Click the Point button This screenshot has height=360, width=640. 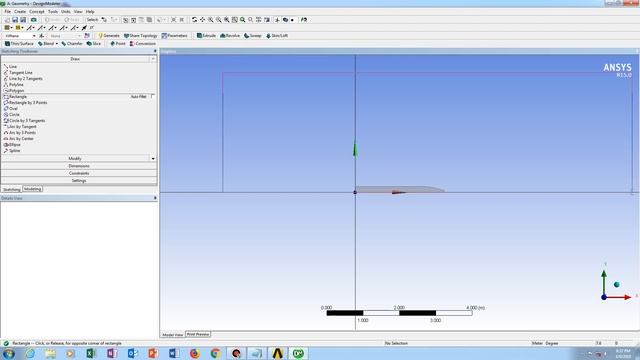[118, 43]
